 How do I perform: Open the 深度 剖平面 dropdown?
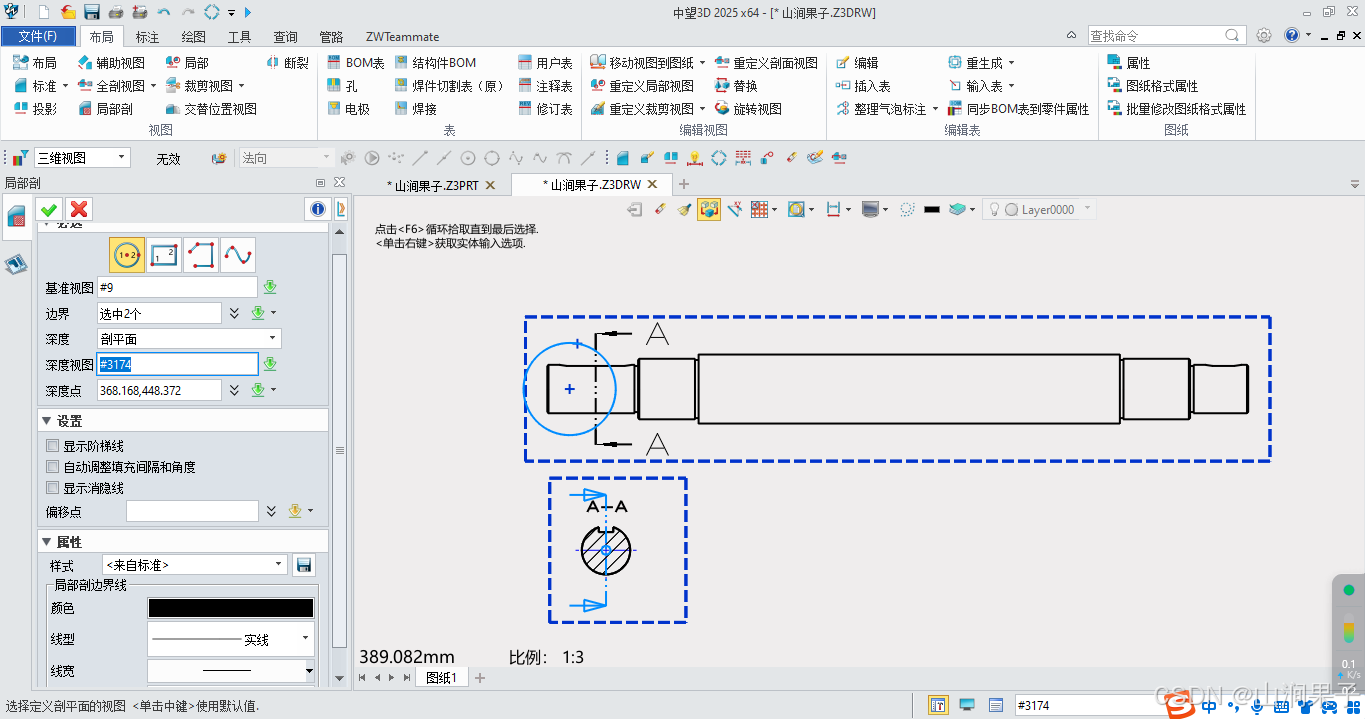188,339
